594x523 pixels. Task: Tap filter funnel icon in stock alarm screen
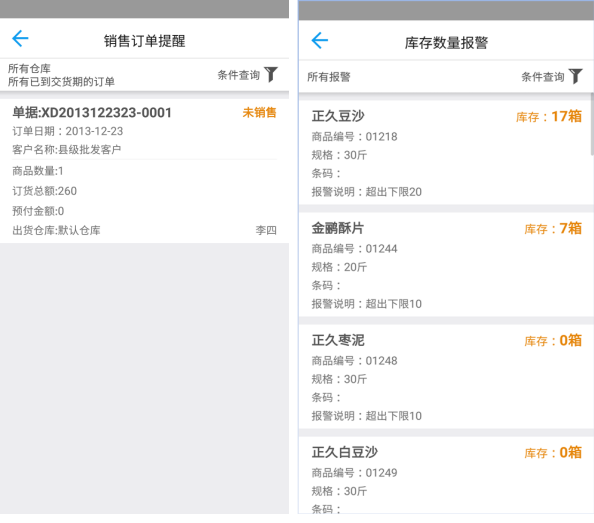pos(575,76)
